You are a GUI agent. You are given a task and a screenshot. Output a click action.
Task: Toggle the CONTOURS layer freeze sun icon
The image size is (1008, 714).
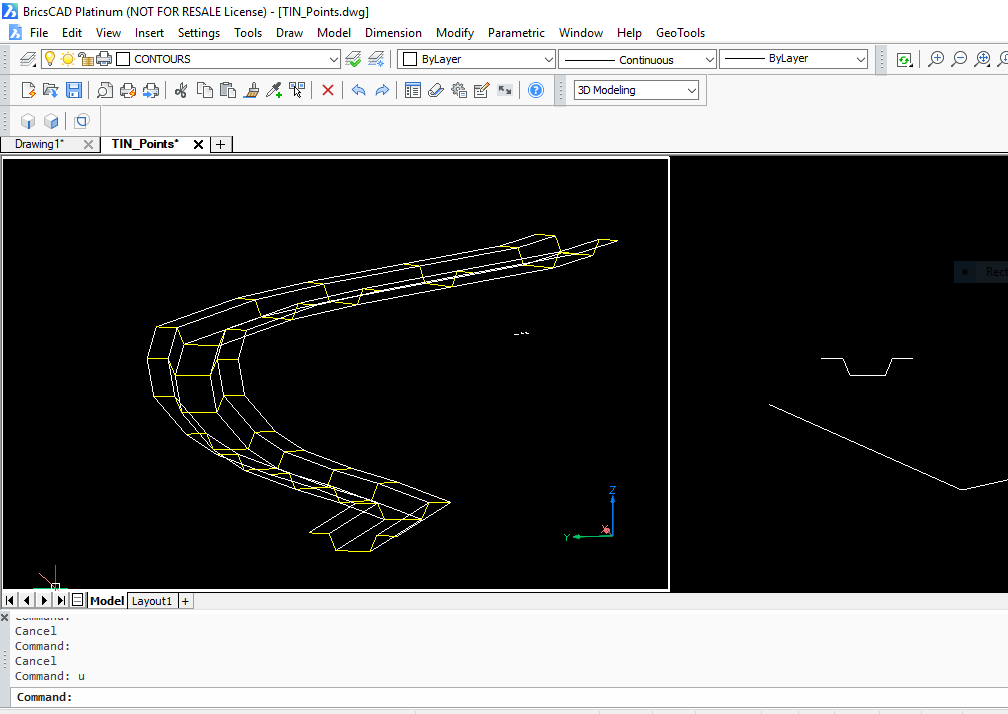[x=67, y=59]
